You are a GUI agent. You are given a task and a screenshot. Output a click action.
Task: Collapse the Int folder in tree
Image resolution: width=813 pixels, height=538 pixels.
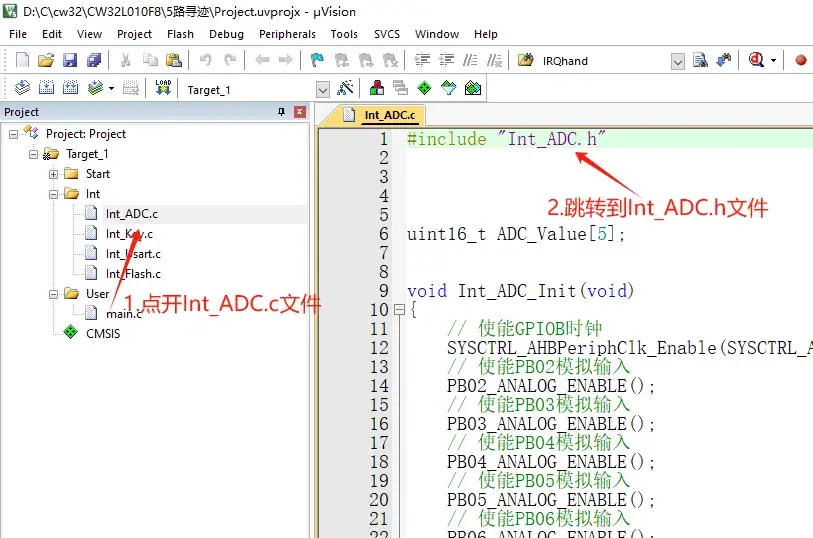54,194
